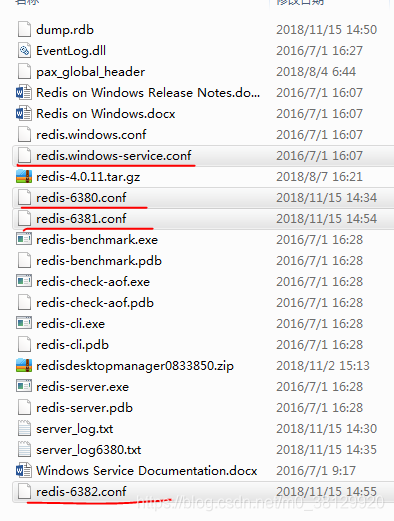394x521 pixels.
Task: Select file name redis-benchmark.pdb
Action: click(x=99, y=261)
